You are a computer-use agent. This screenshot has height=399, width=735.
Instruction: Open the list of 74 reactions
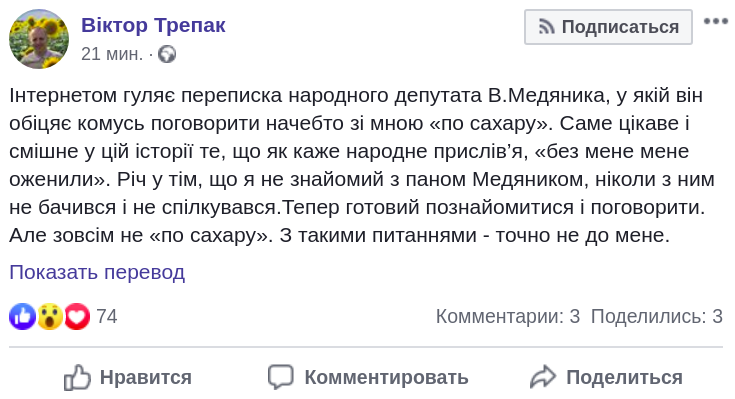tap(107, 316)
